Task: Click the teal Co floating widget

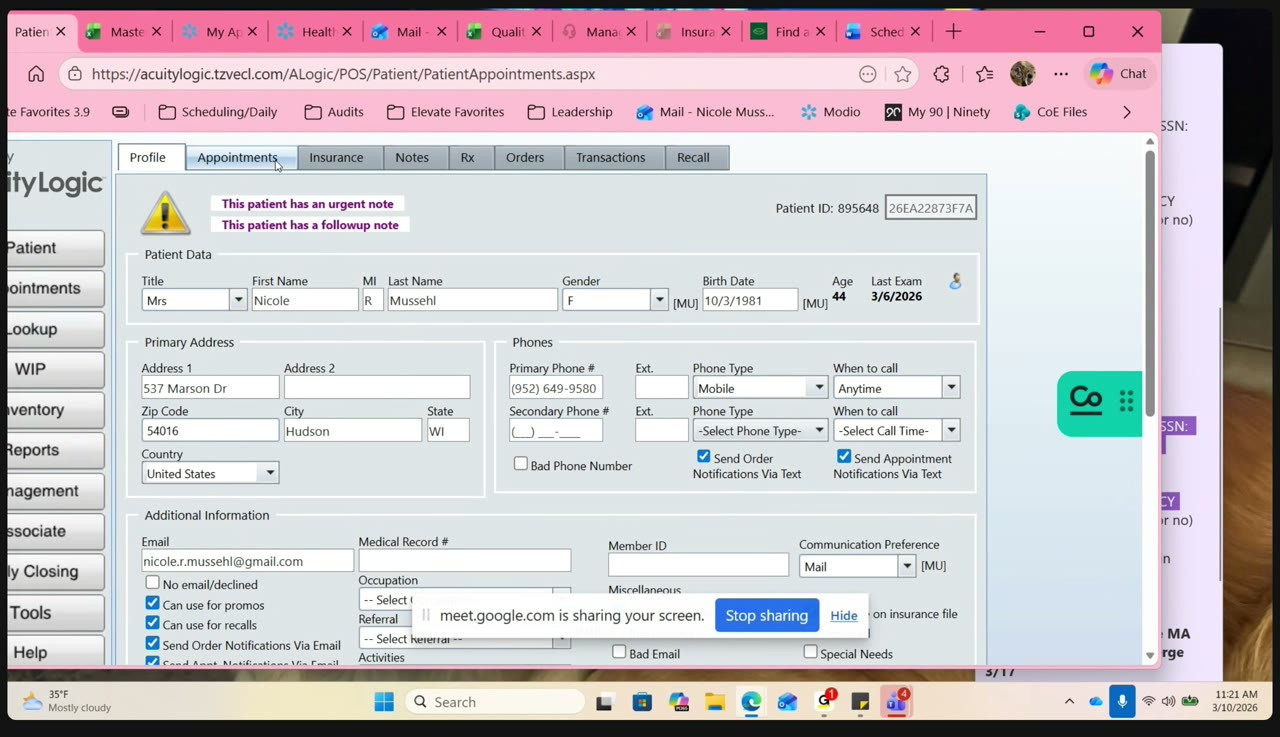Action: pyautogui.click(x=1099, y=404)
